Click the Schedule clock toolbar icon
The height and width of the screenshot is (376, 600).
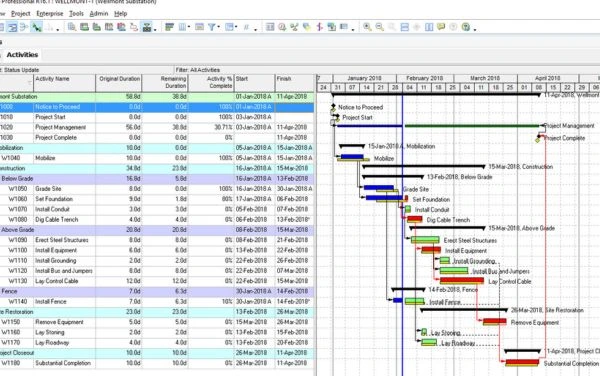pyautogui.click(x=282, y=27)
